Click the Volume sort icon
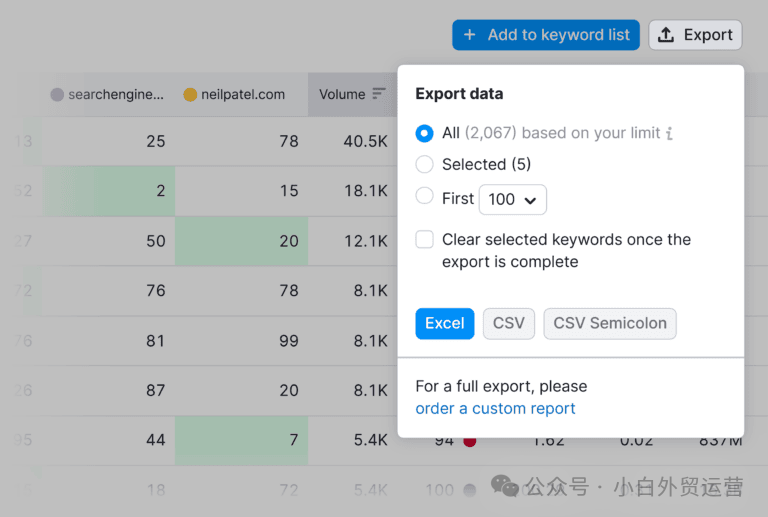 click(x=379, y=94)
